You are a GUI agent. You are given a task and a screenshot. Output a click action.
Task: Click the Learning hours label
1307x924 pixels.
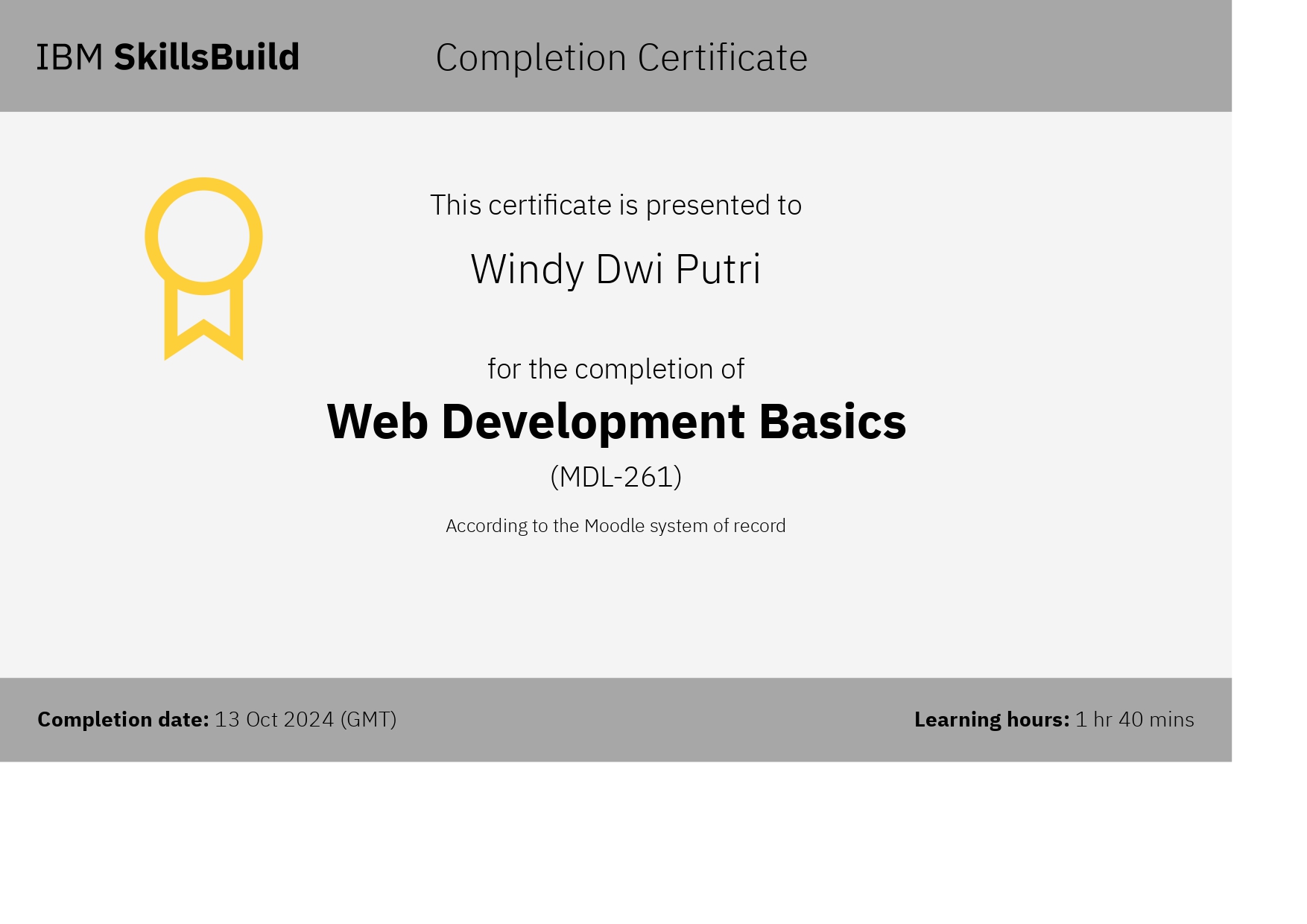991,720
